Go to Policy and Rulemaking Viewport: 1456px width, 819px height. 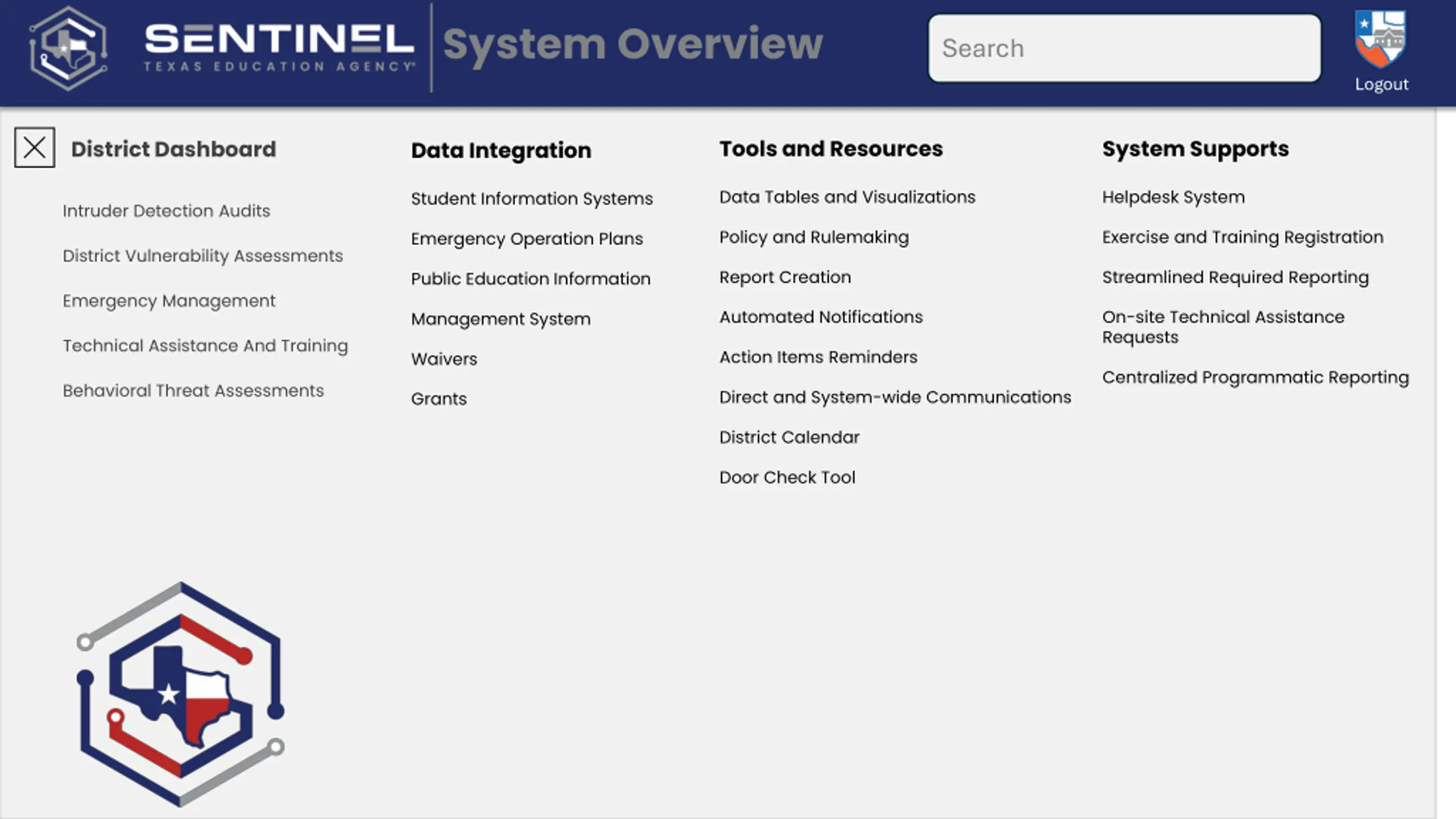pos(814,237)
